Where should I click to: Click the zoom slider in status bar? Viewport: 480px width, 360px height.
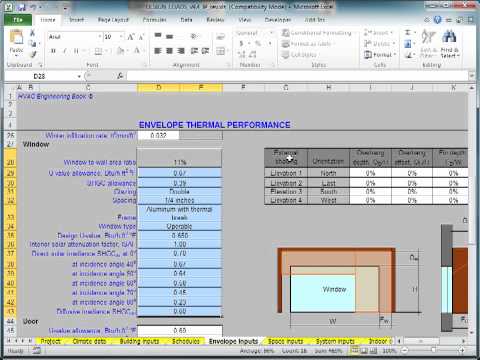(433, 350)
